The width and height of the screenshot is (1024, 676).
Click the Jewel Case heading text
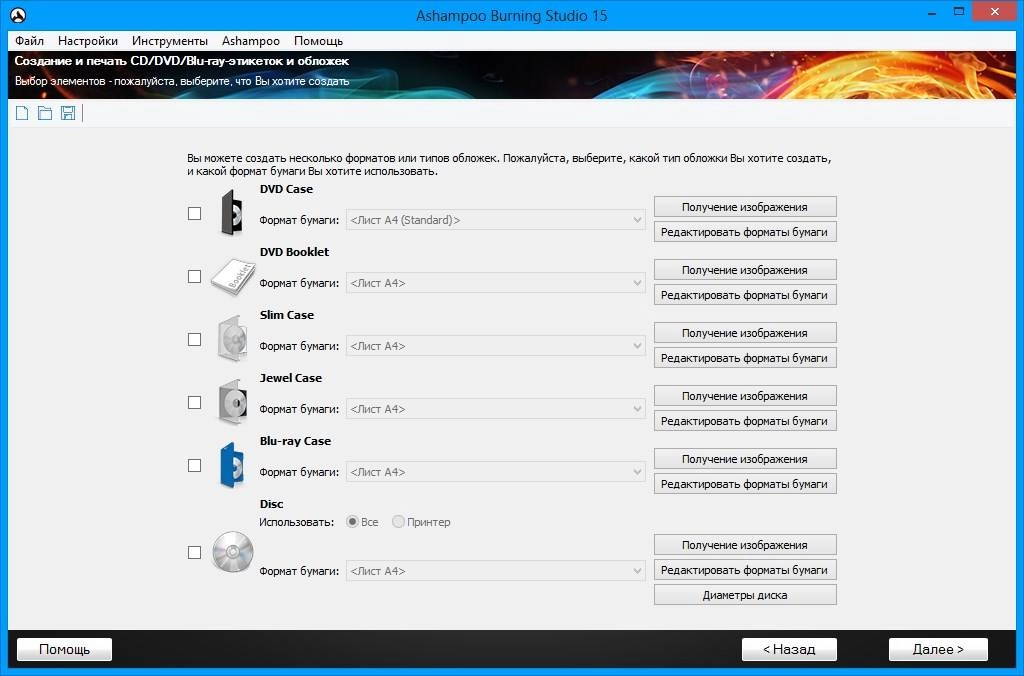pyautogui.click(x=291, y=378)
